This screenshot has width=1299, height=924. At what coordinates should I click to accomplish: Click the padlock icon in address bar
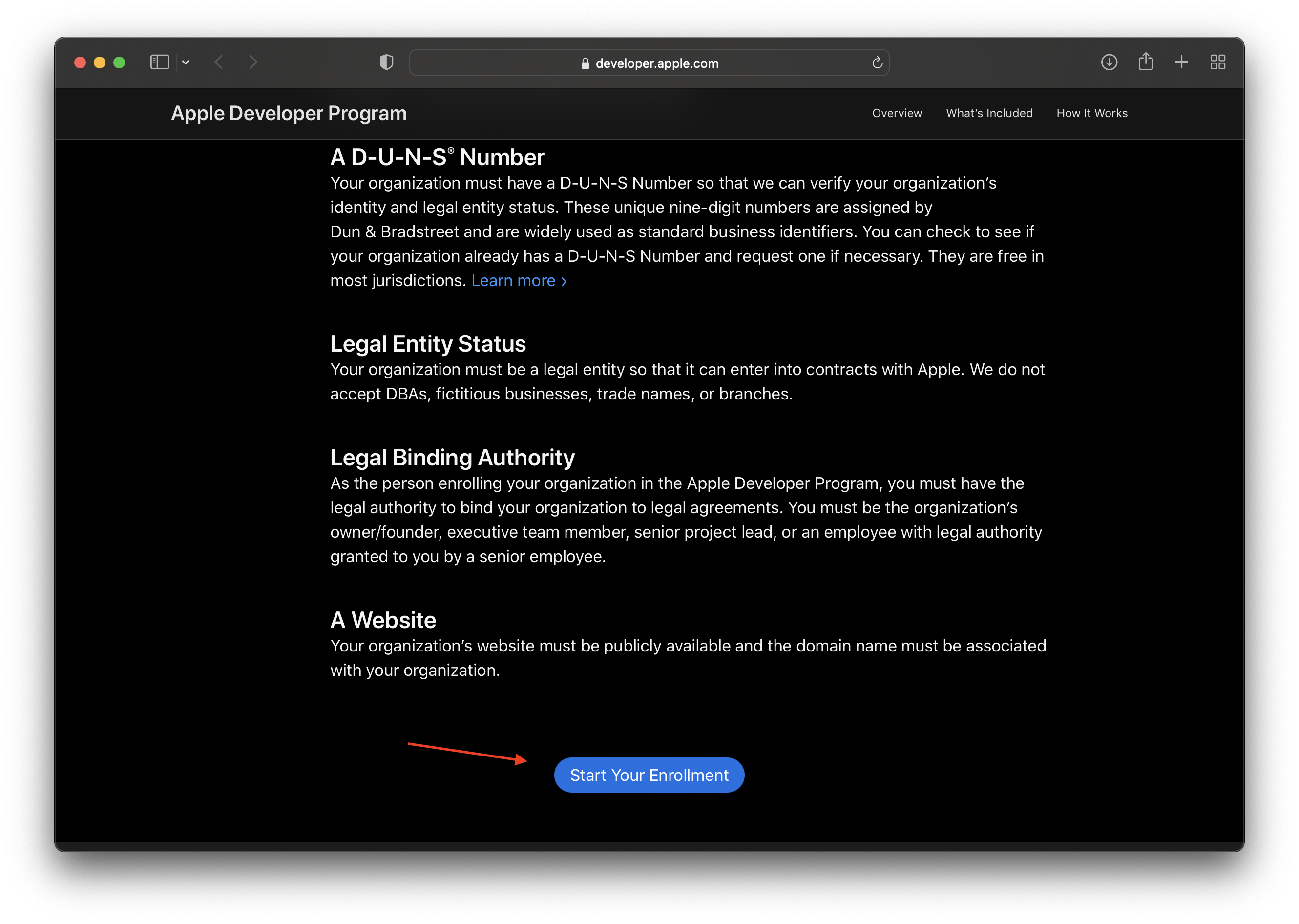[585, 63]
